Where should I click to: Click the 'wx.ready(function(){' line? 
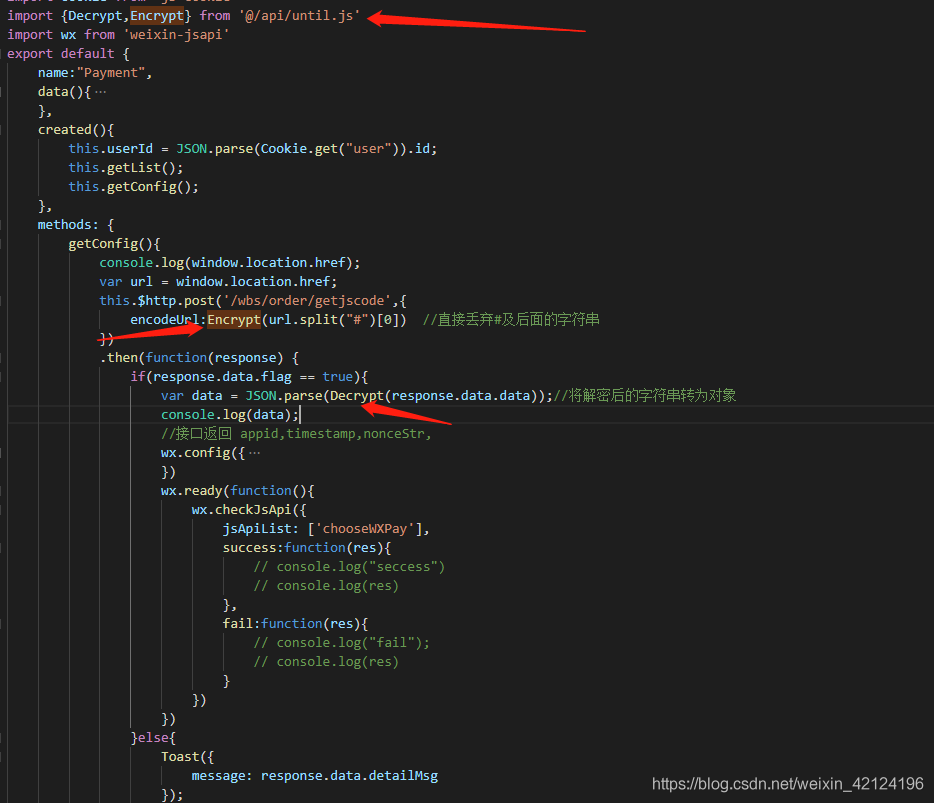point(238,491)
